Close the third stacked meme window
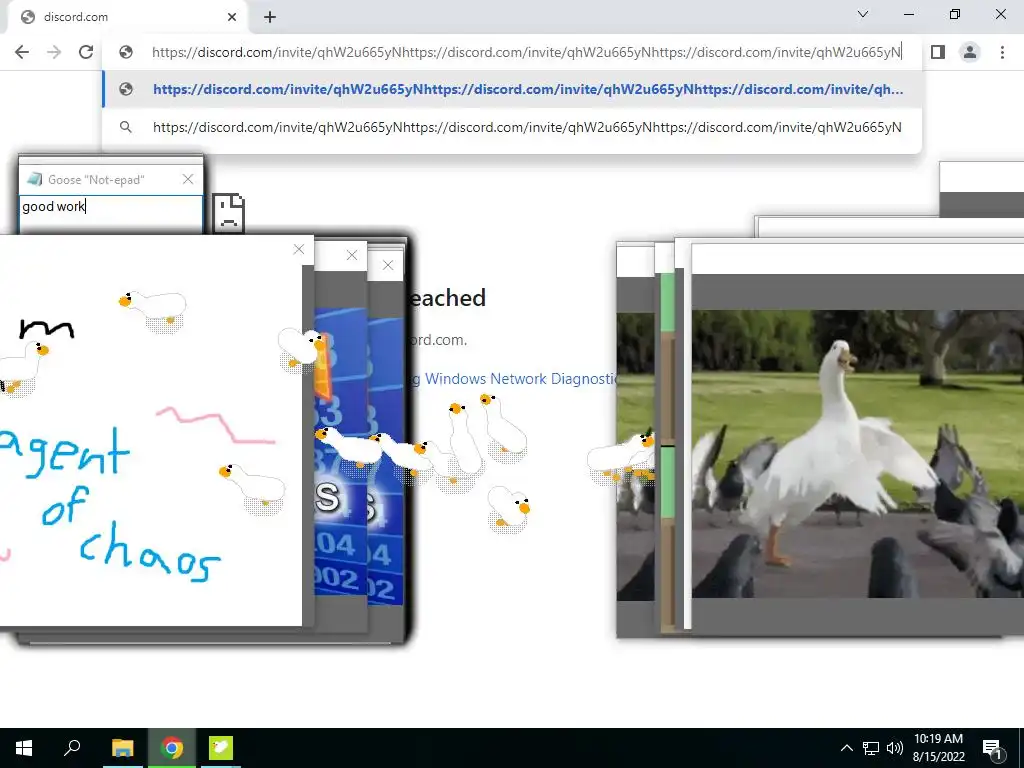This screenshot has height=768, width=1024. [x=388, y=265]
